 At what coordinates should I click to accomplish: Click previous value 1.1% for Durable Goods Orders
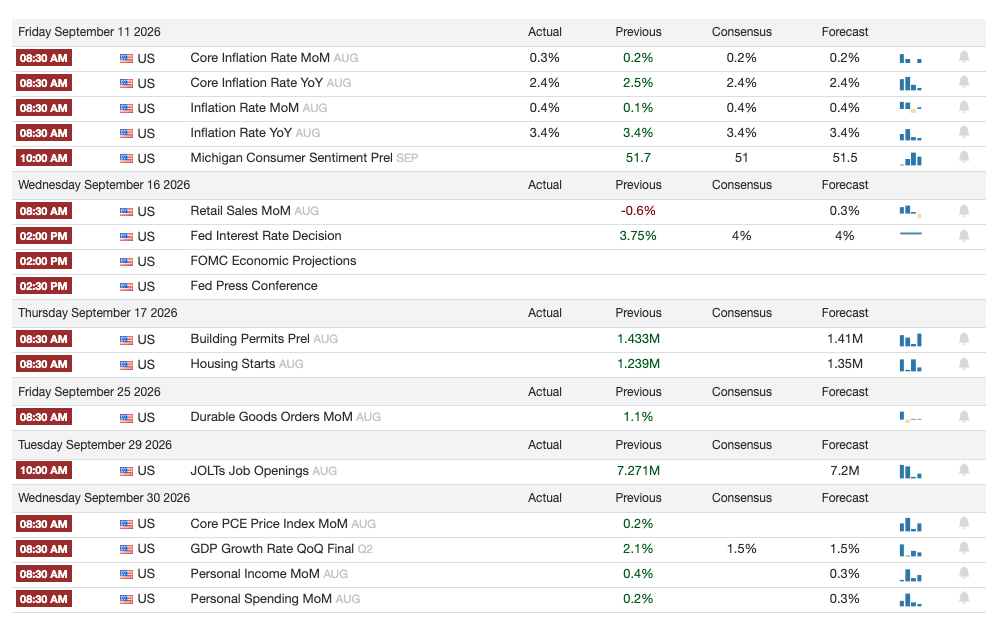click(x=638, y=417)
